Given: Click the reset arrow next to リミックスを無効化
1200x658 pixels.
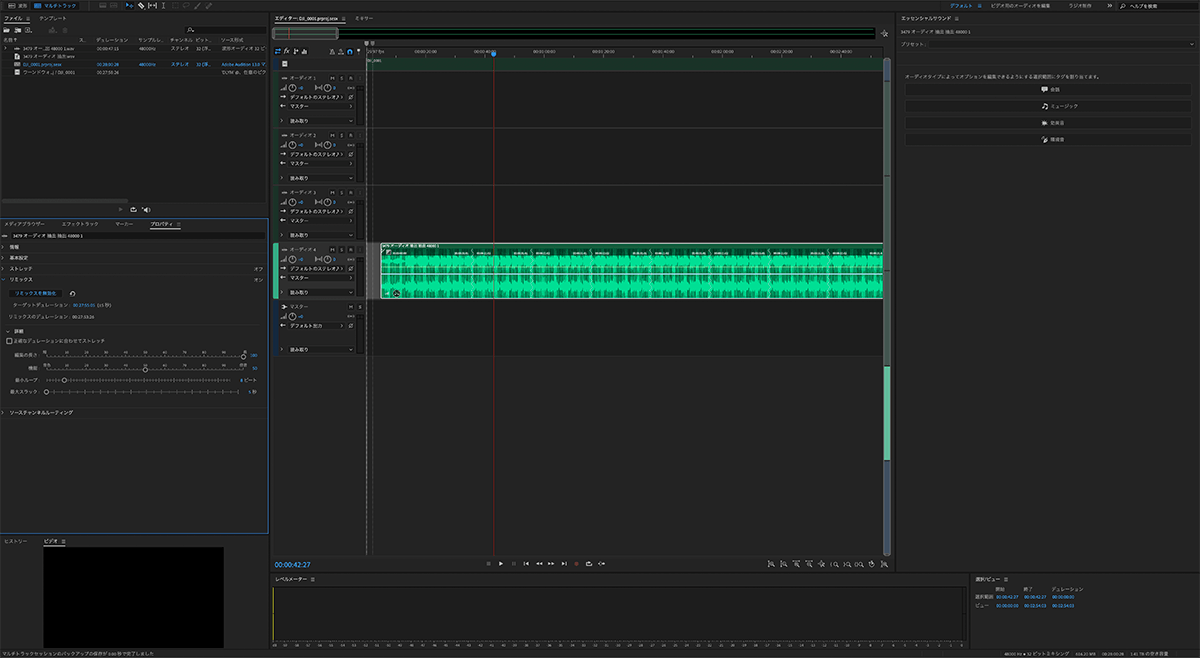Looking at the screenshot, I should click(72, 293).
